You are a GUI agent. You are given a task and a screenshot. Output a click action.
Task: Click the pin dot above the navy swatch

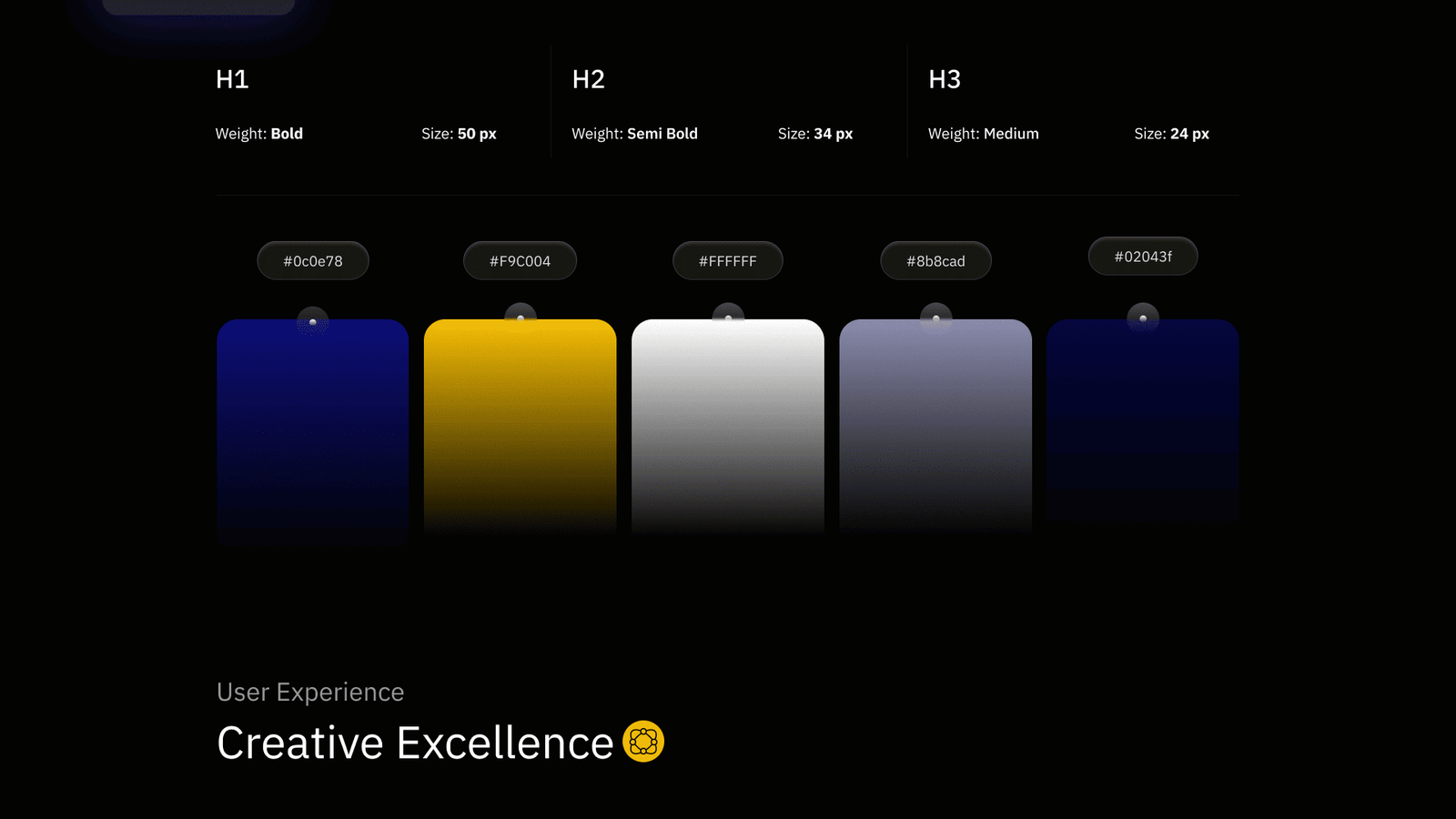tap(313, 322)
